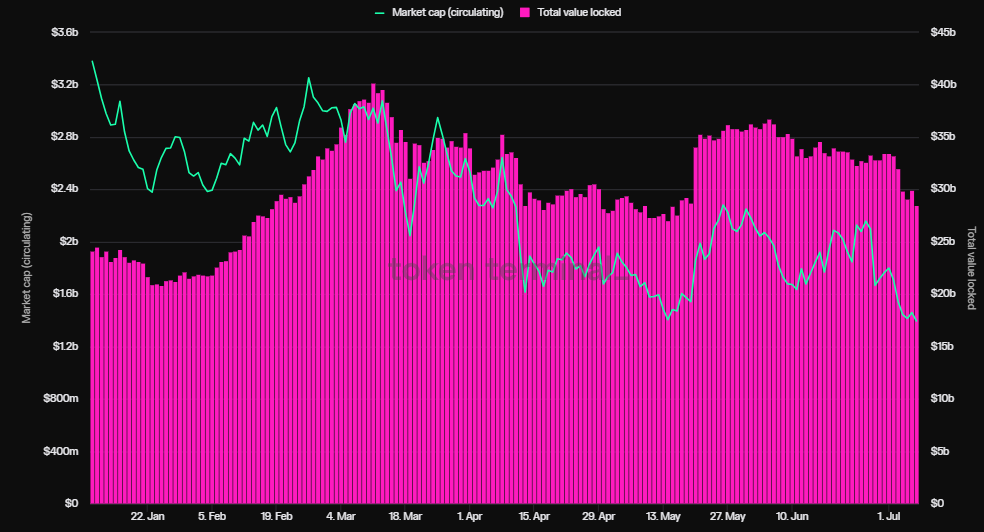This screenshot has width=984, height=532.
Task: Click the $20b right axis label
Action: pyautogui.click(x=943, y=294)
